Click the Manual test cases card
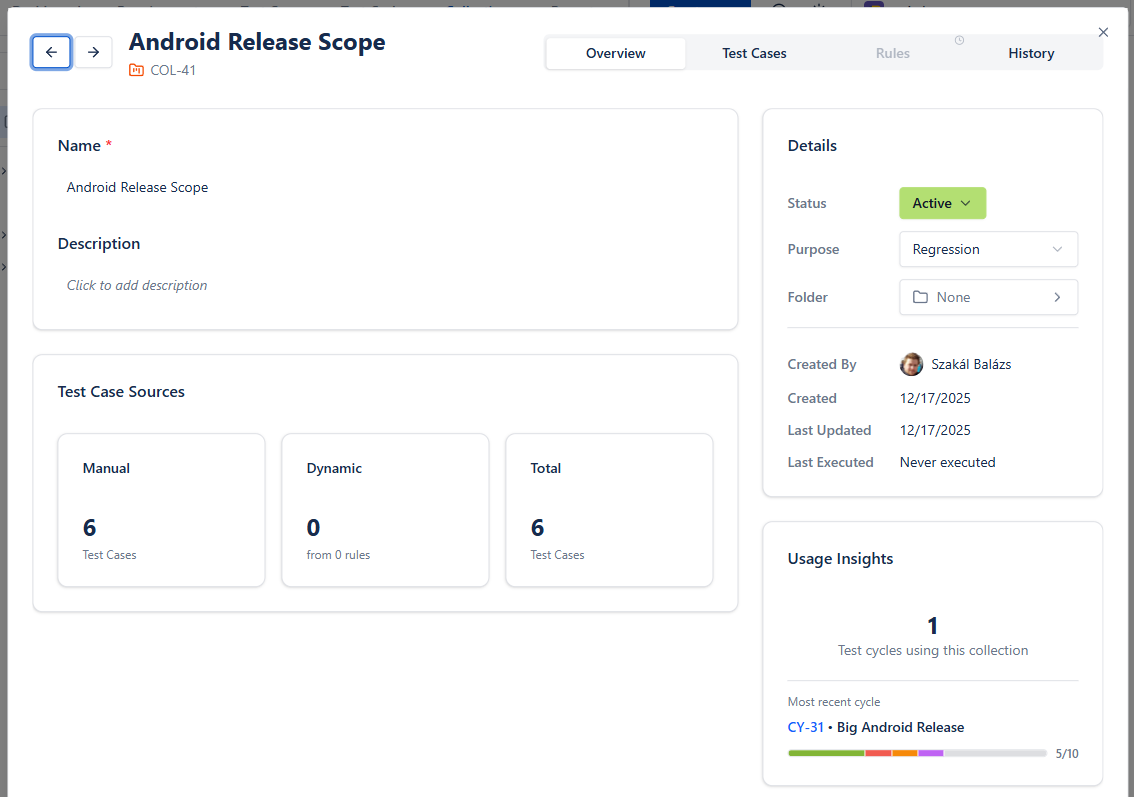The height and width of the screenshot is (797, 1134). click(x=161, y=510)
